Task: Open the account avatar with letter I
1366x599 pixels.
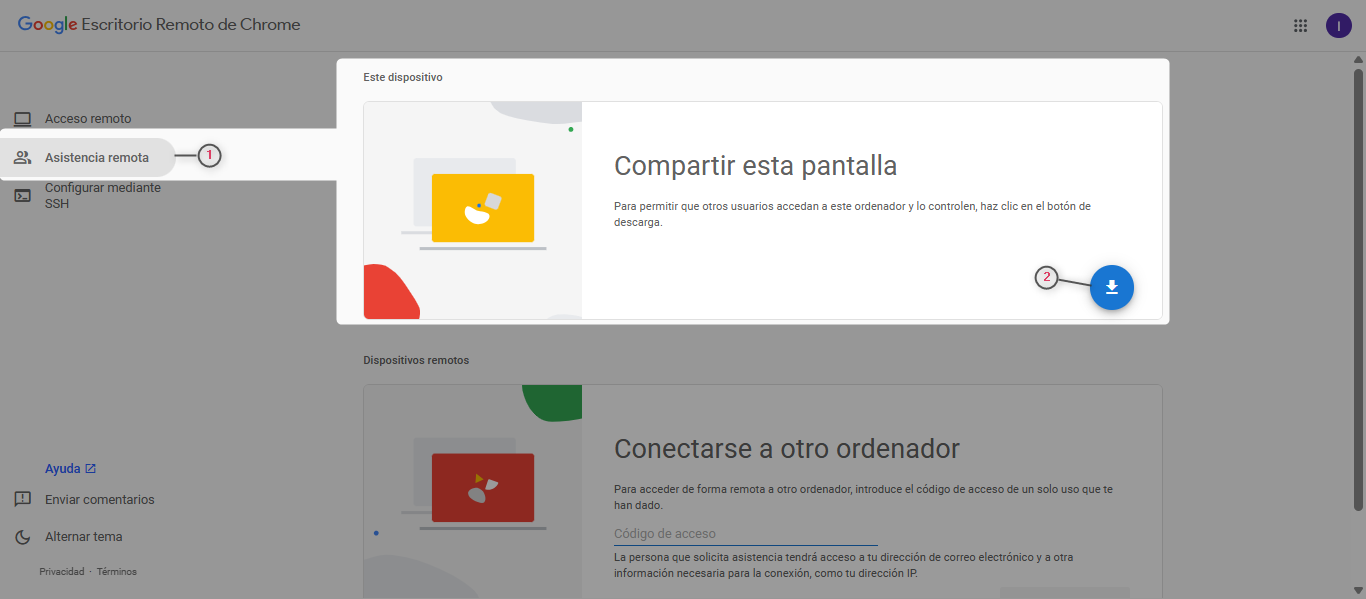Action: click(x=1338, y=26)
